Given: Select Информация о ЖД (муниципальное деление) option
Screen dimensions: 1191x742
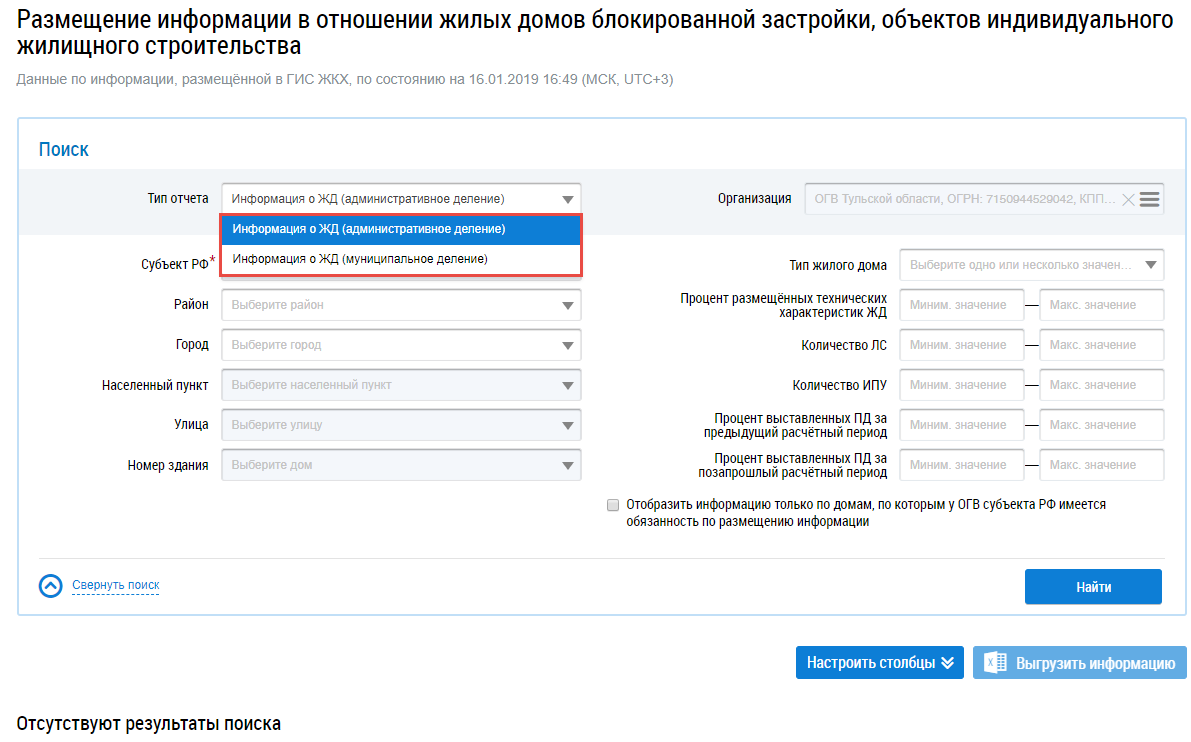Looking at the screenshot, I should [400, 259].
